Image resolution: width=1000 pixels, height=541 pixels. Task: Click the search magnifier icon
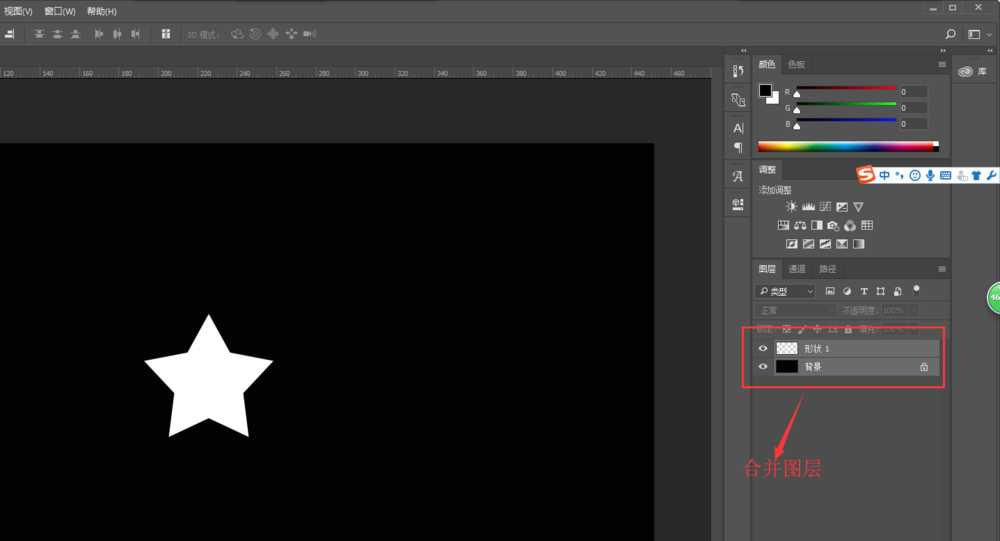[950, 34]
